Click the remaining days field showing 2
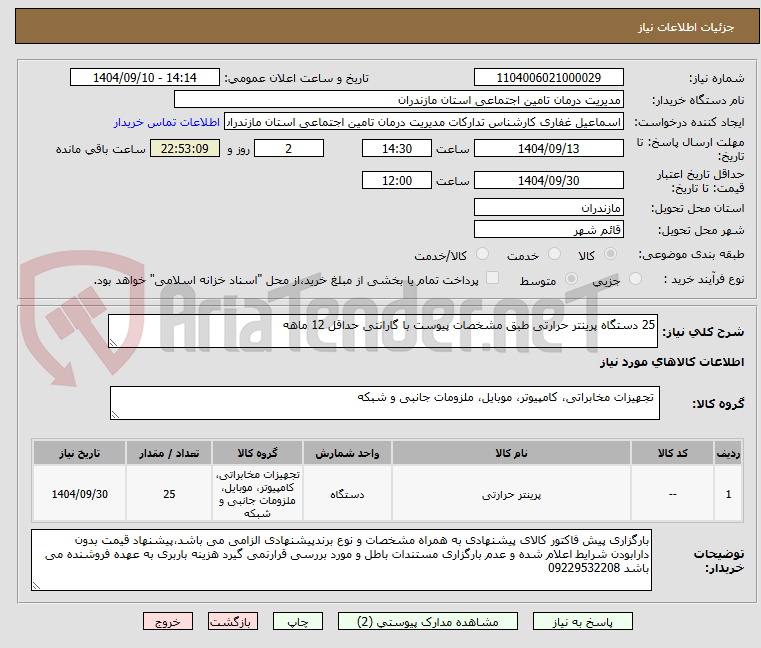The width and height of the screenshot is (761, 648). click(289, 148)
